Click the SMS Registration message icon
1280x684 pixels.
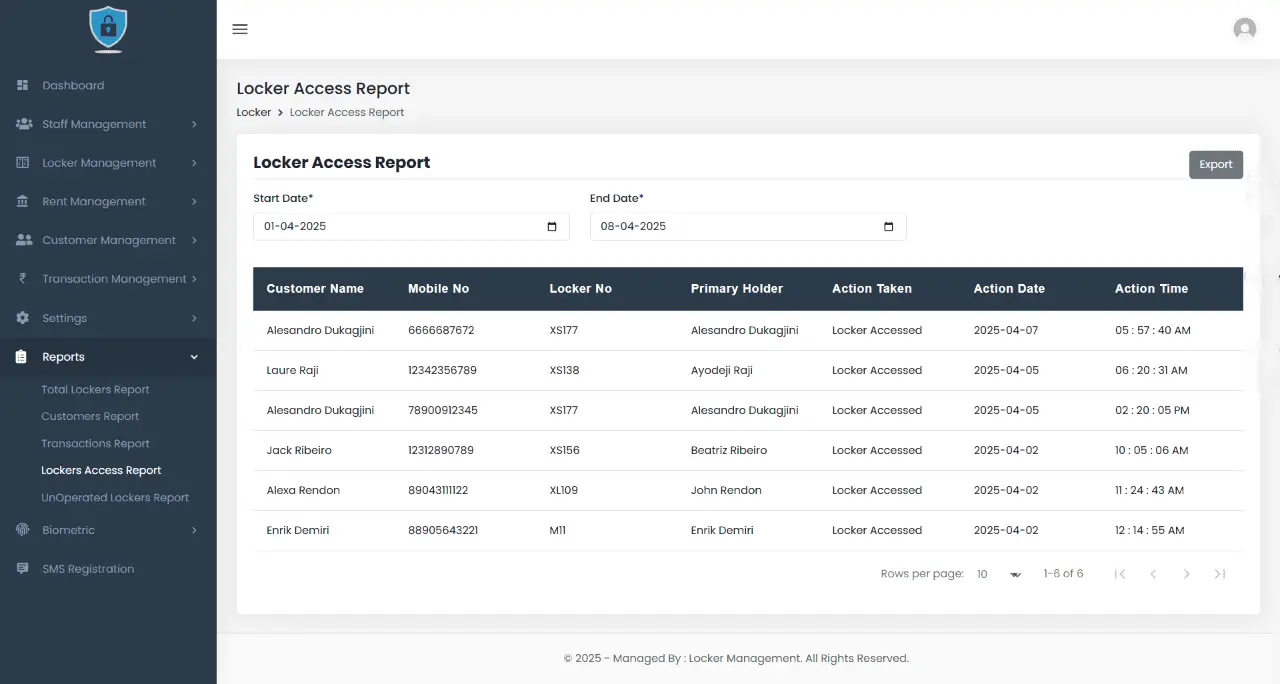tap(22, 569)
